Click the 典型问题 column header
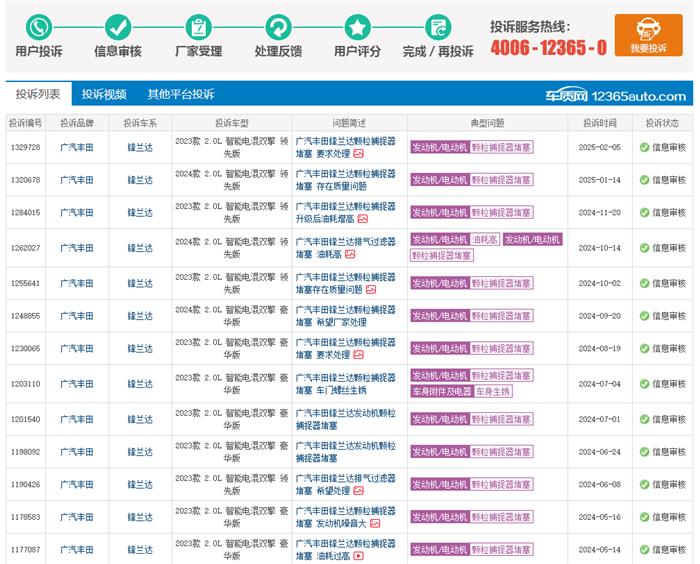Screen dimensions: 700x564 pyautogui.click(x=487, y=123)
